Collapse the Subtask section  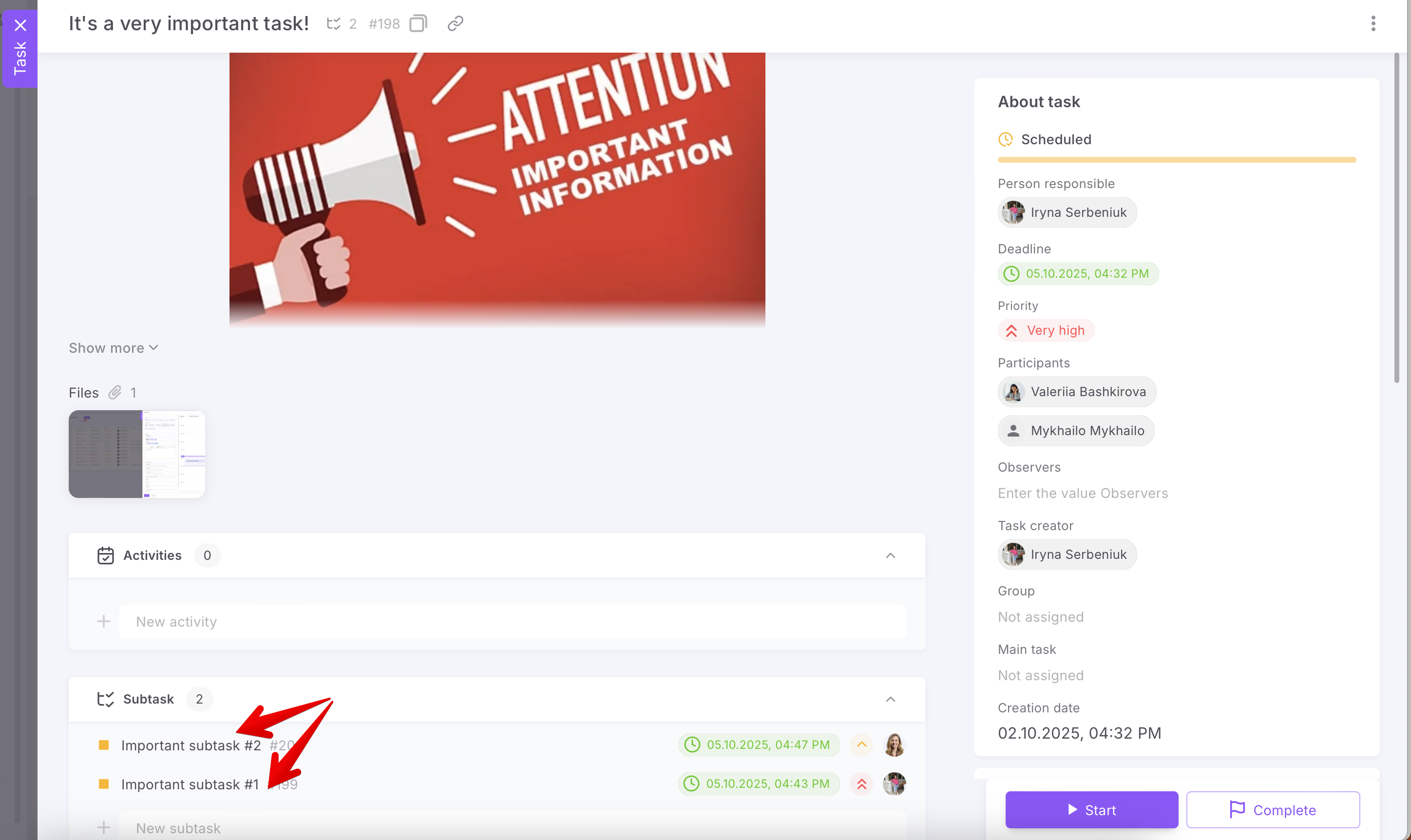[x=890, y=699]
